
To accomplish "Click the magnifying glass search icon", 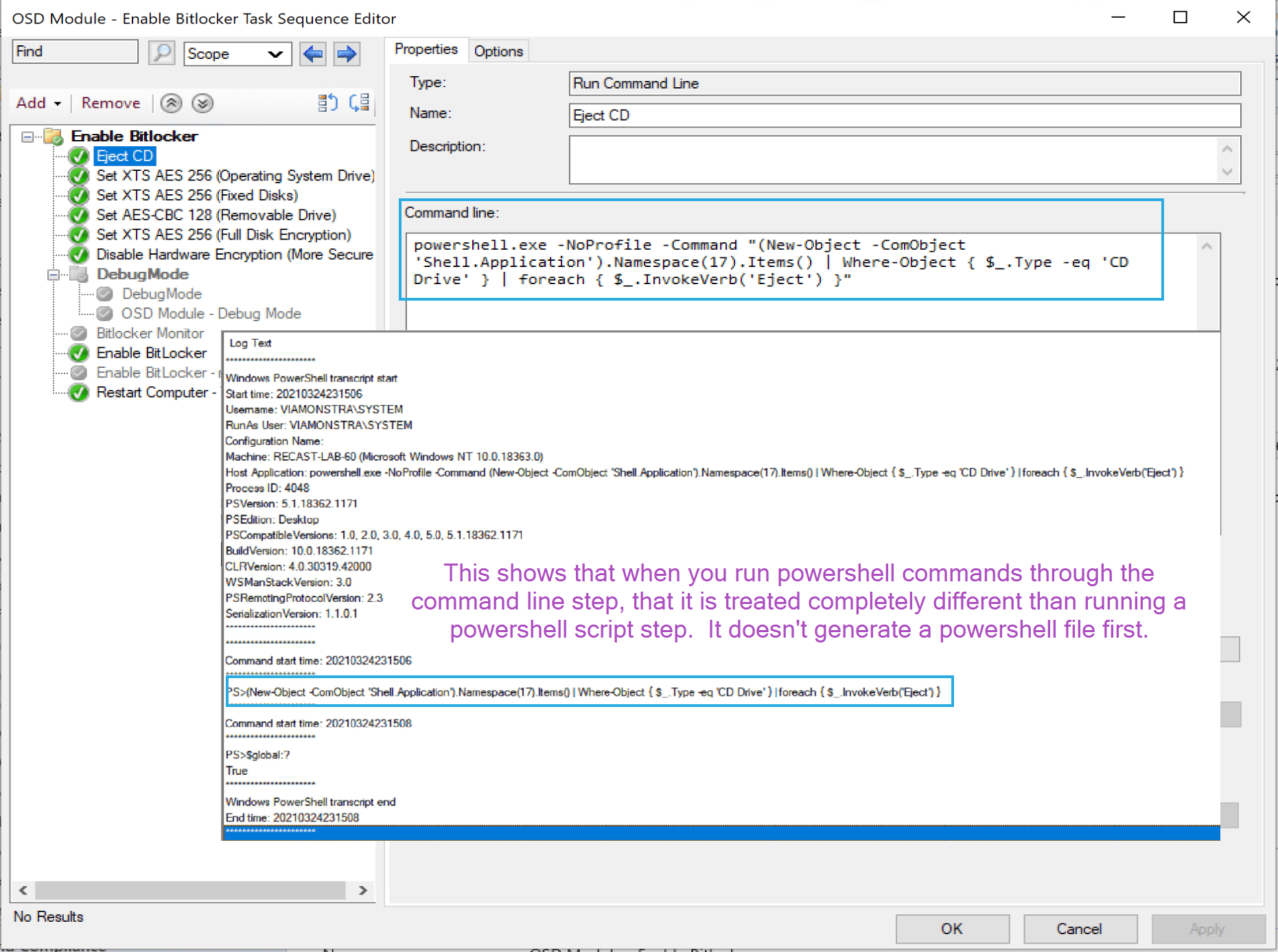I will pos(161,53).
